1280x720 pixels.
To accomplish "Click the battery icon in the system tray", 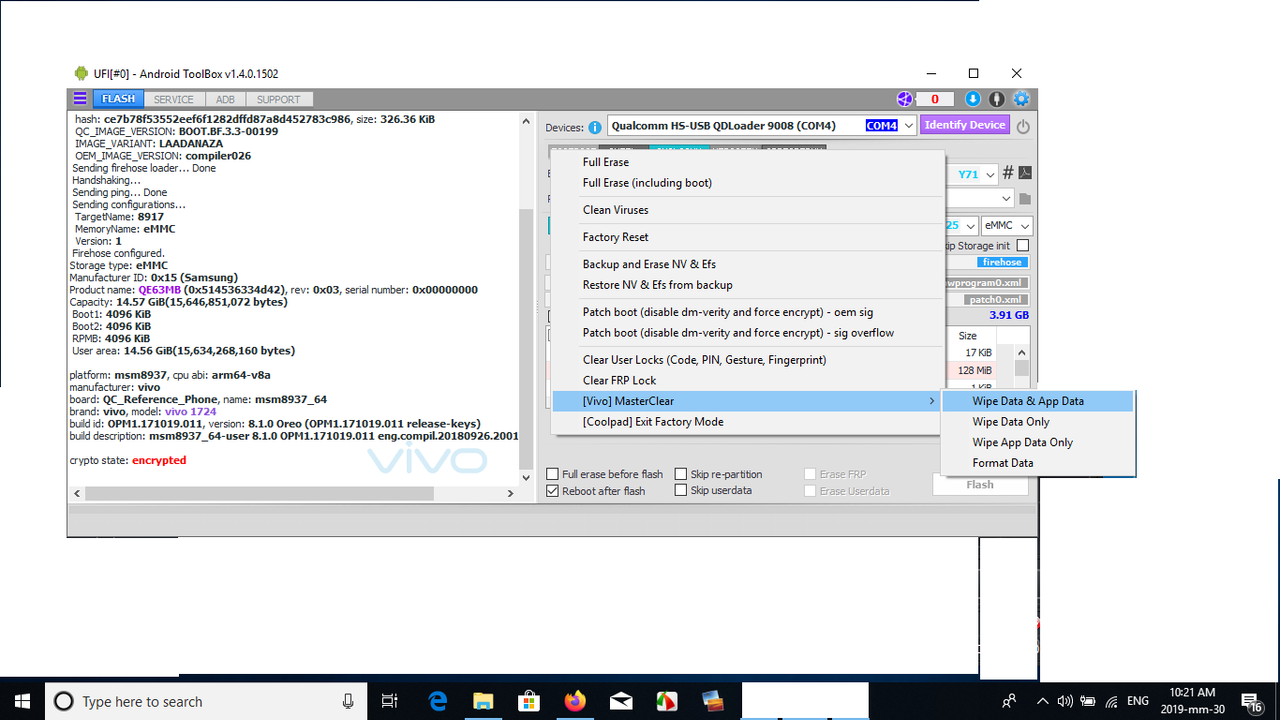I will tap(1089, 701).
